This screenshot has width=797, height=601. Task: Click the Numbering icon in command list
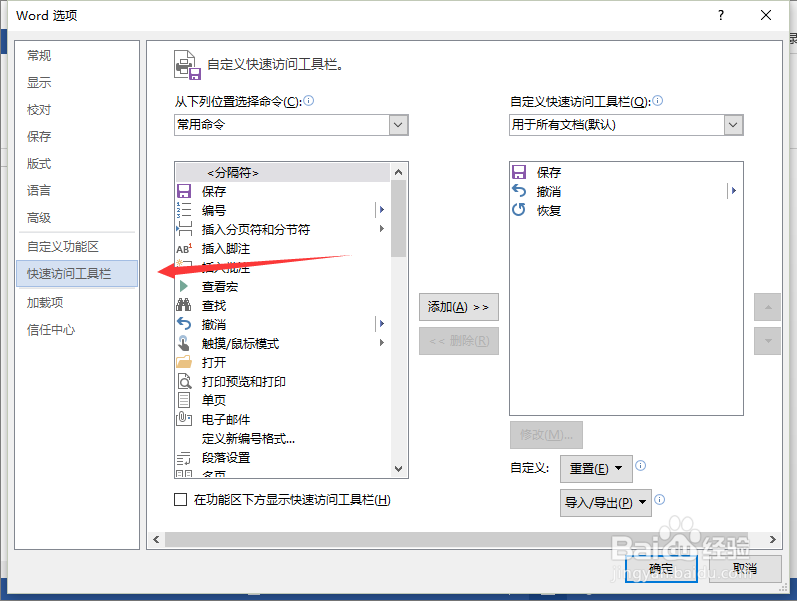click(183, 210)
